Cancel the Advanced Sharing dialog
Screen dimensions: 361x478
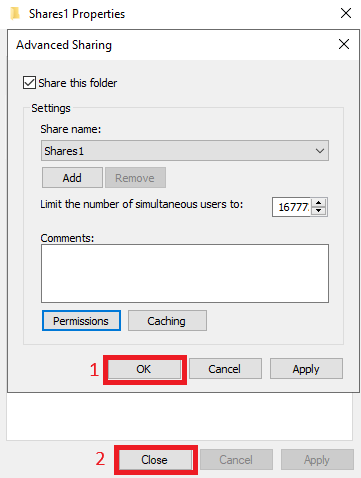click(225, 369)
